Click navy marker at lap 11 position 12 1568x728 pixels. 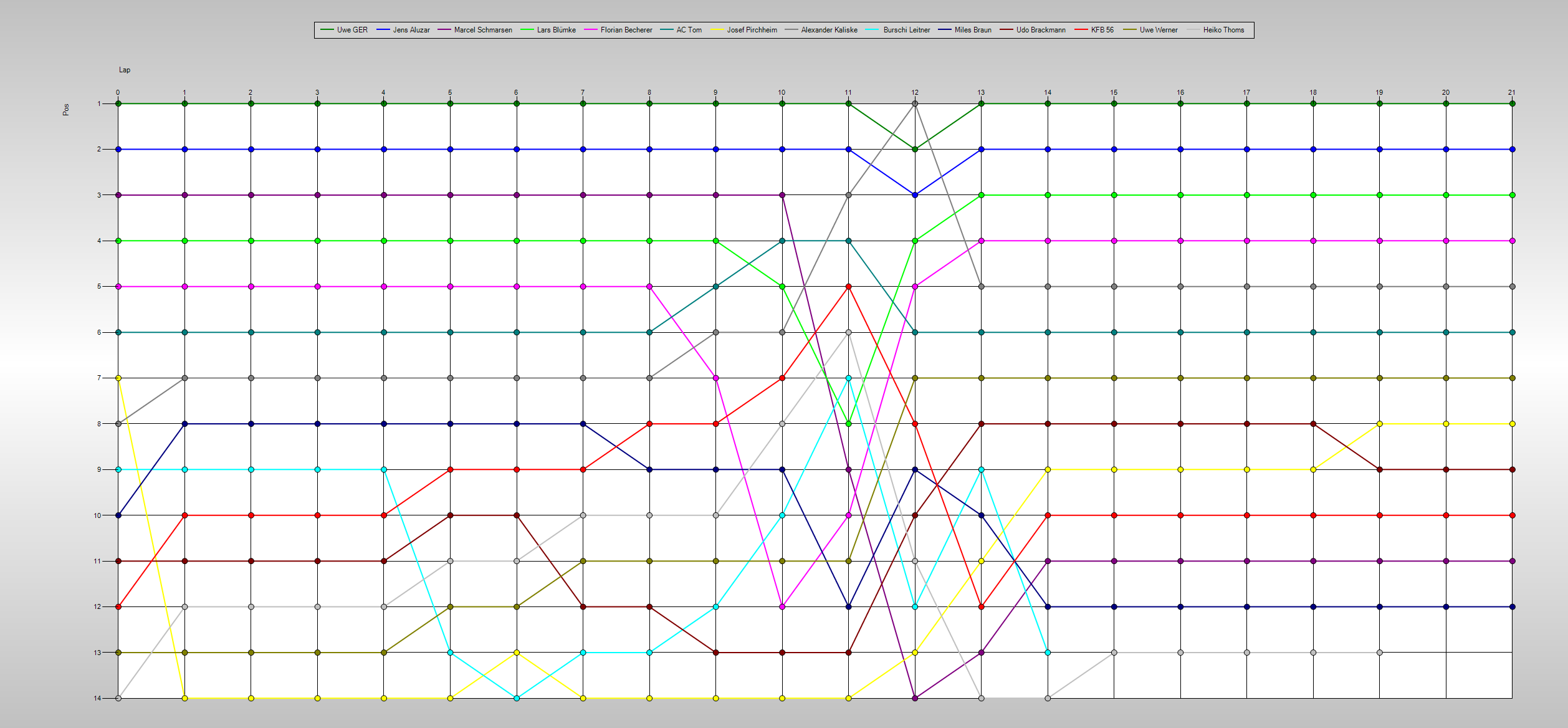coord(848,606)
